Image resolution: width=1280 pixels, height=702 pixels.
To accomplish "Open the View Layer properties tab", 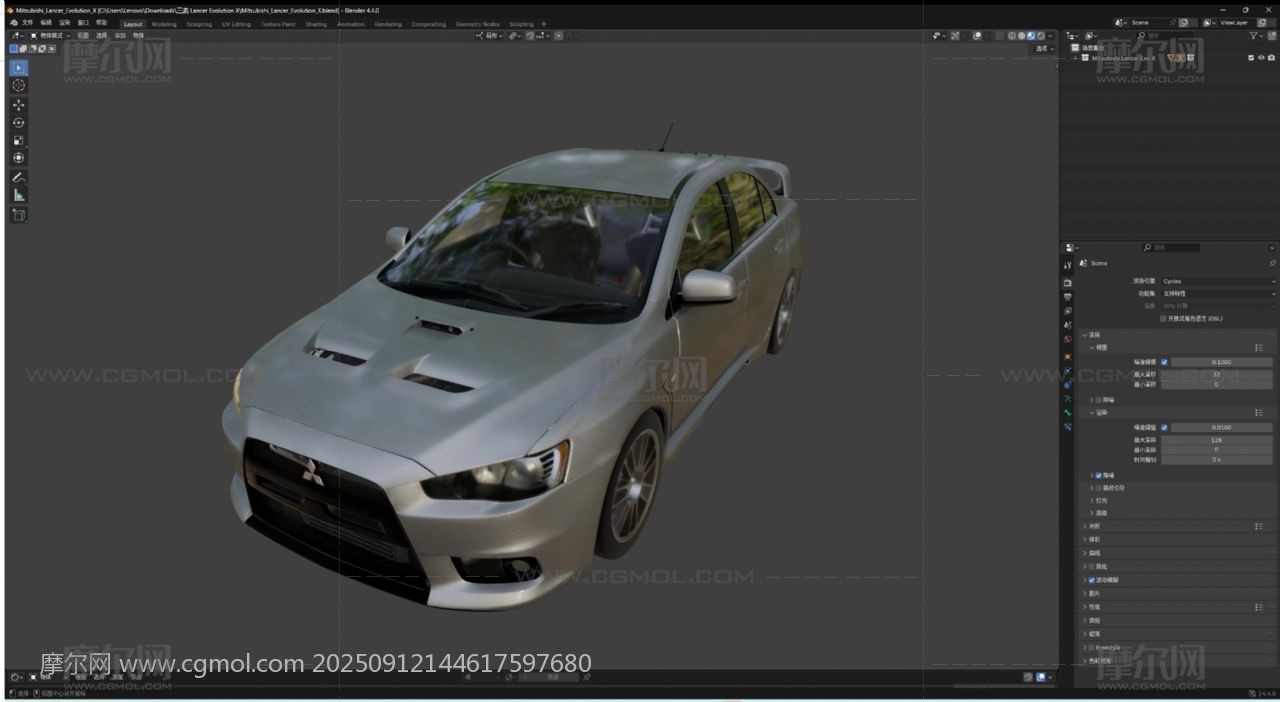I will 1068,311.
